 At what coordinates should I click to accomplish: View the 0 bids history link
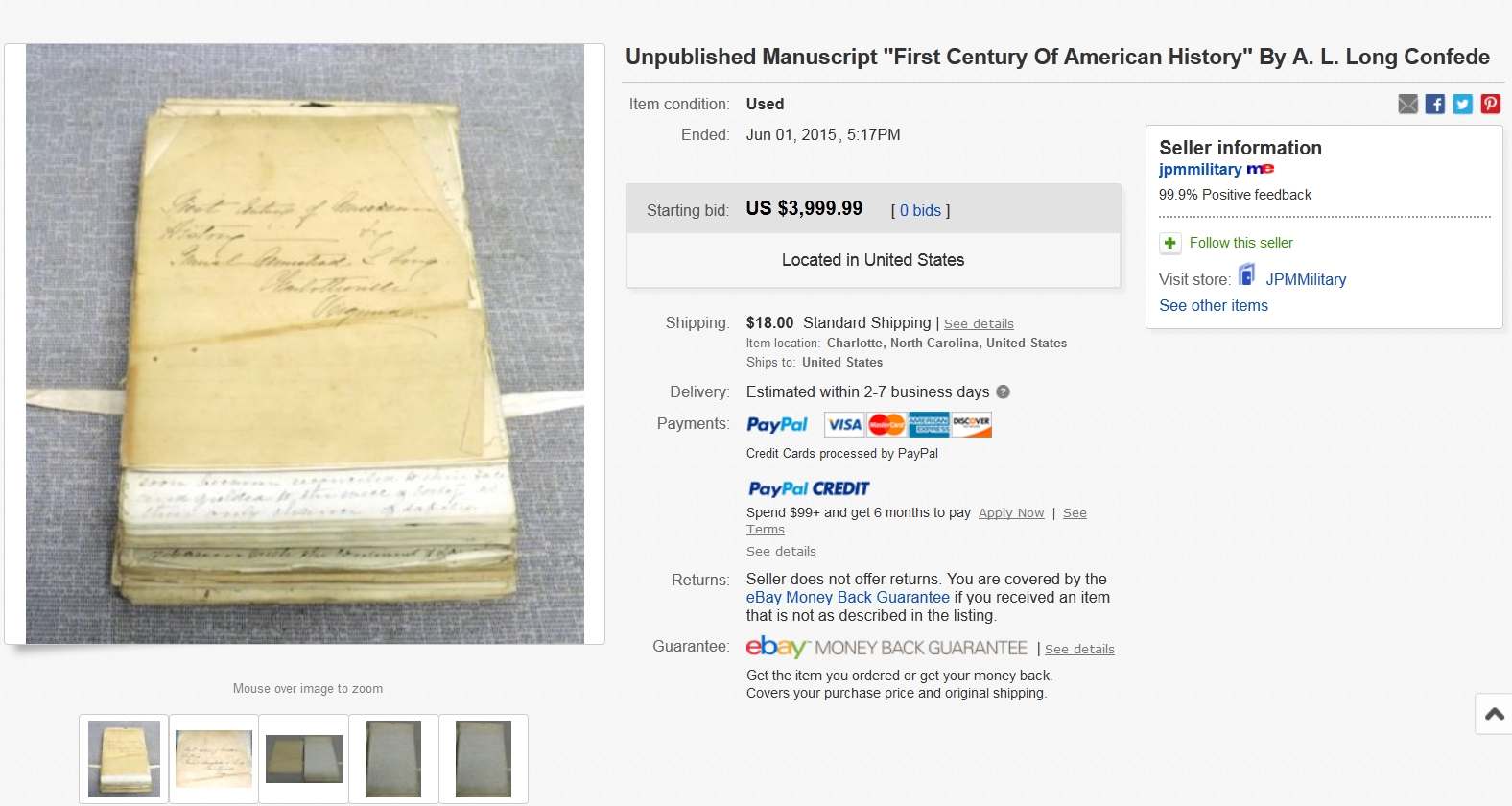pos(920,210)
